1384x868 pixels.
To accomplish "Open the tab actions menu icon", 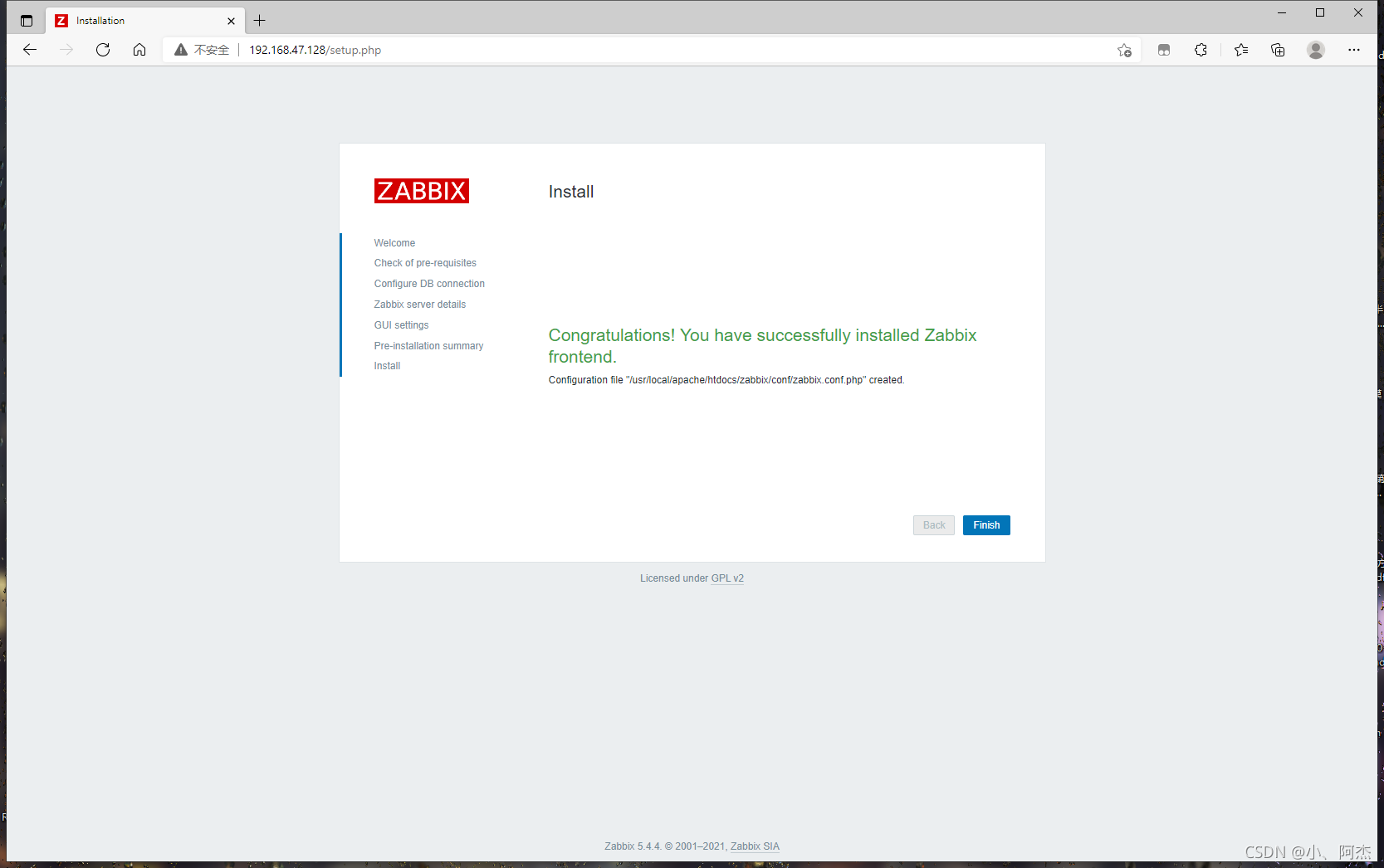I will point(27,21).
